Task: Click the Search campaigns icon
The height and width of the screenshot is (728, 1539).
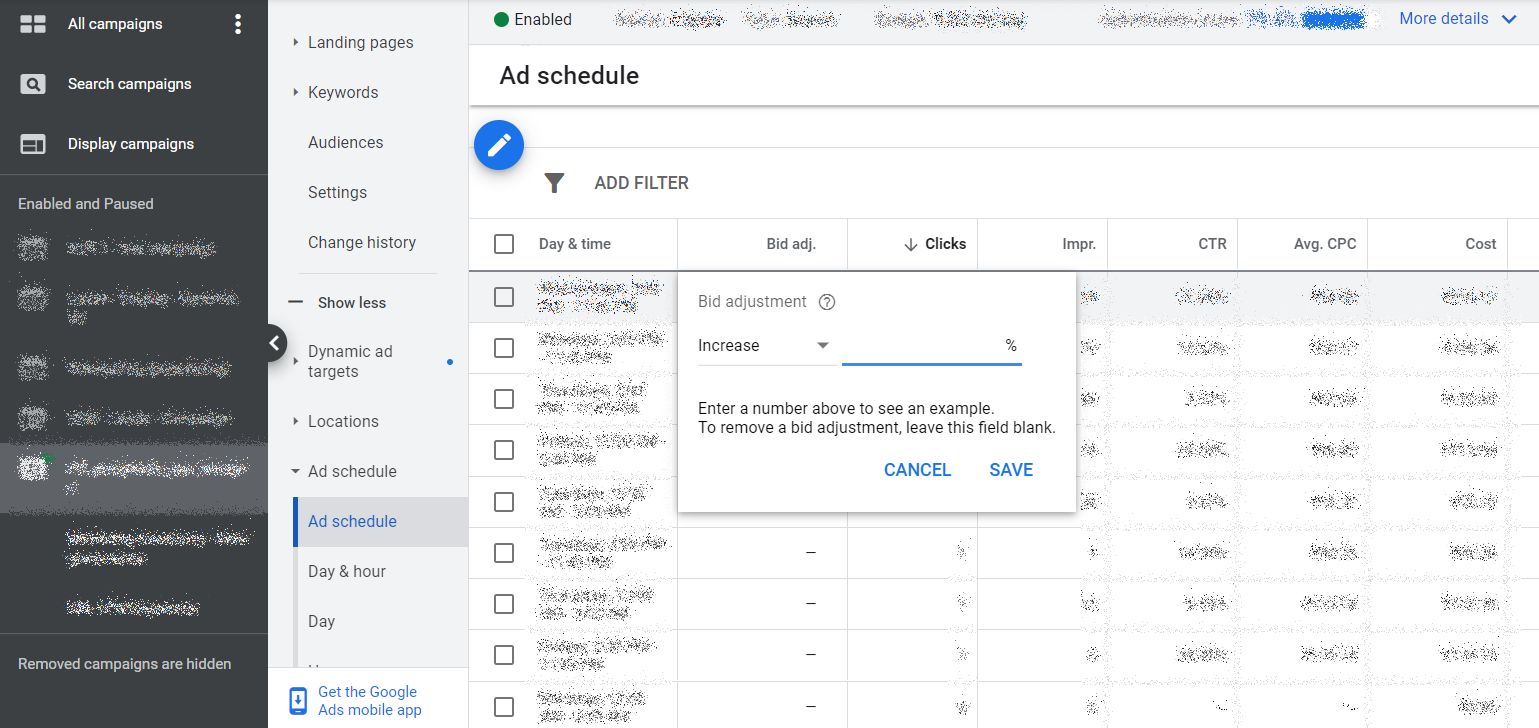Action: point(30,83)
